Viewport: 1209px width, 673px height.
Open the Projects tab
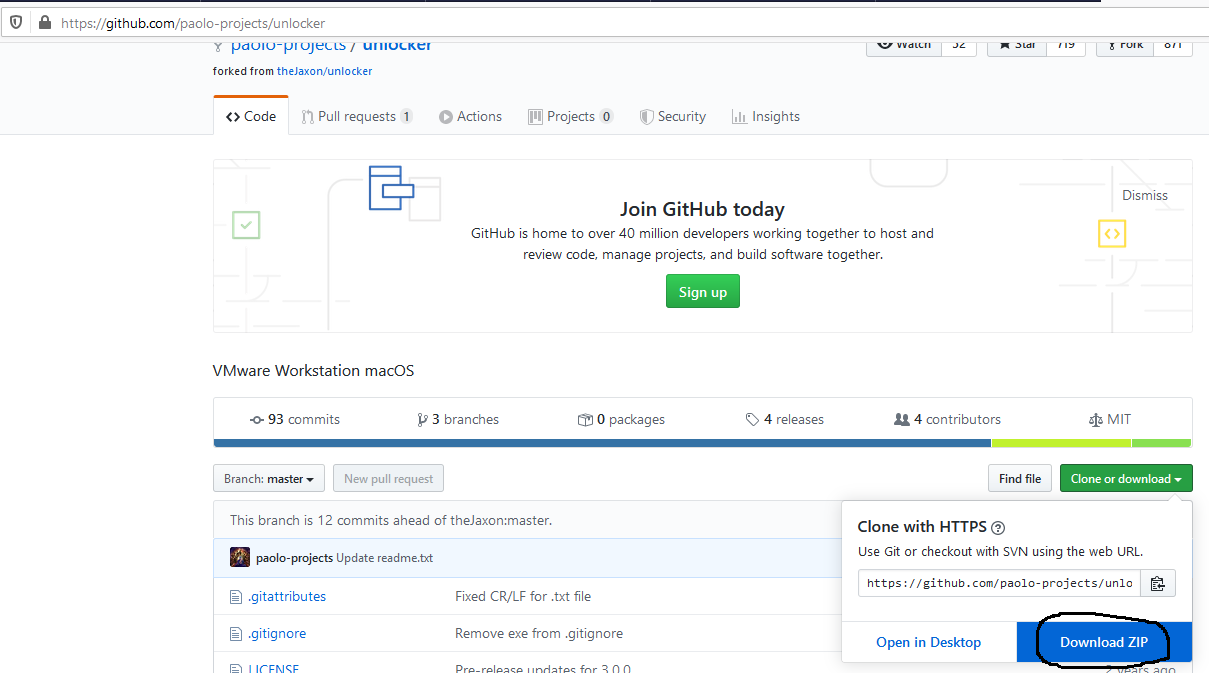[570, 116]
